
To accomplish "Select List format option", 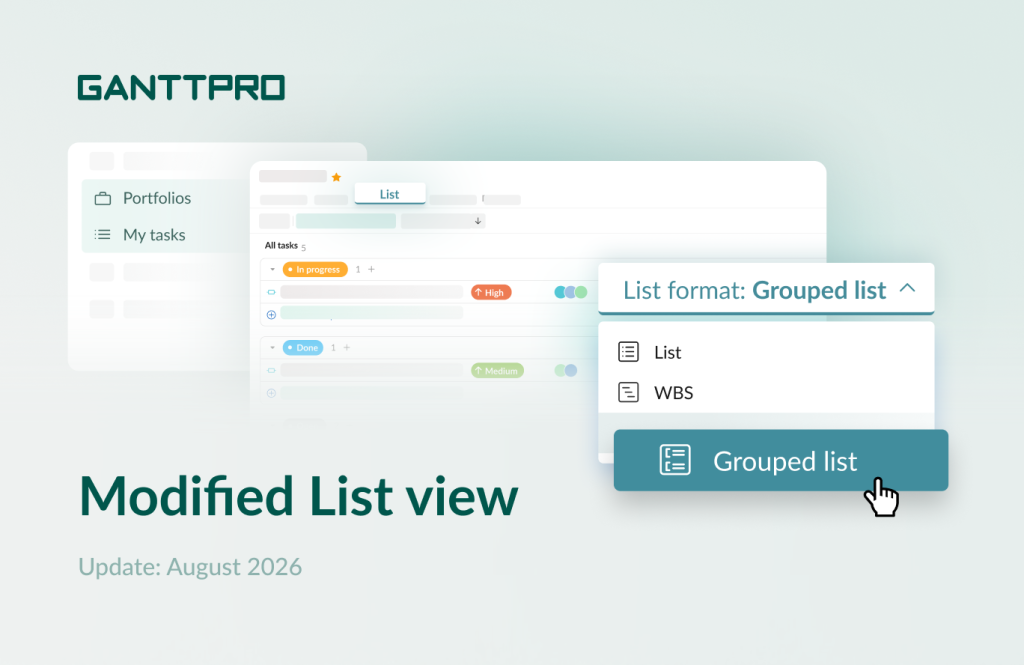I will coord(766,352).
